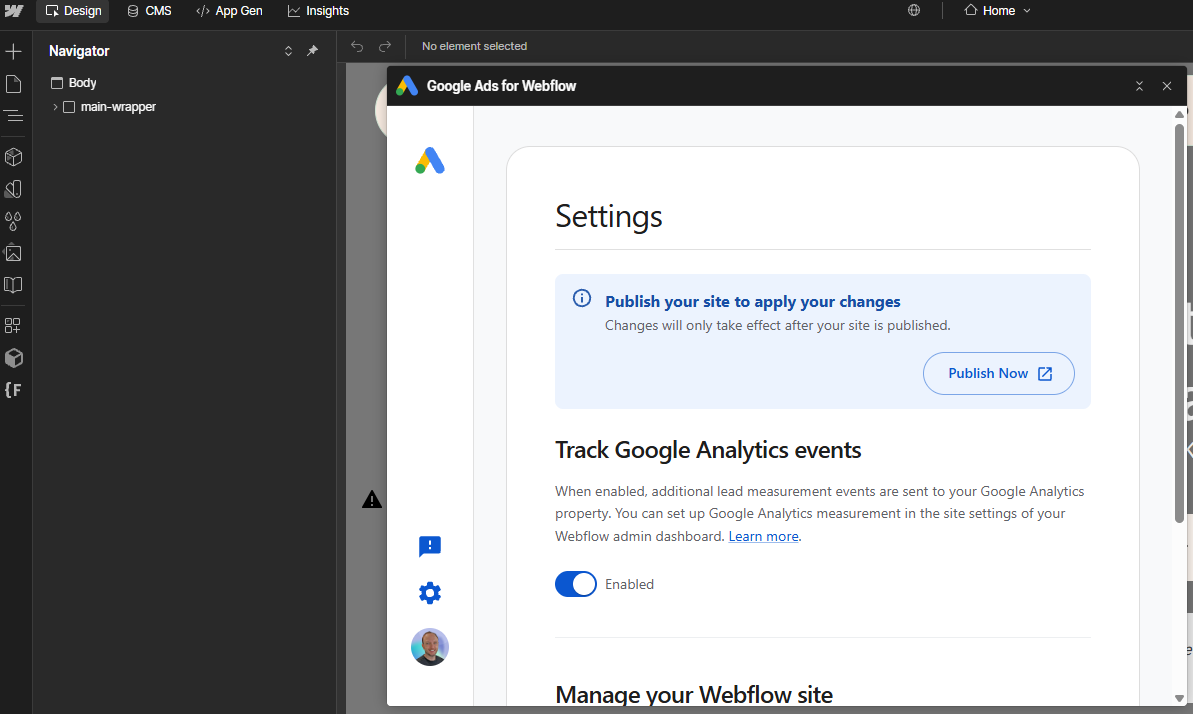1193x714 pixels.
Task: Open the {F Finsweet app icon
Action: (13, 390)
